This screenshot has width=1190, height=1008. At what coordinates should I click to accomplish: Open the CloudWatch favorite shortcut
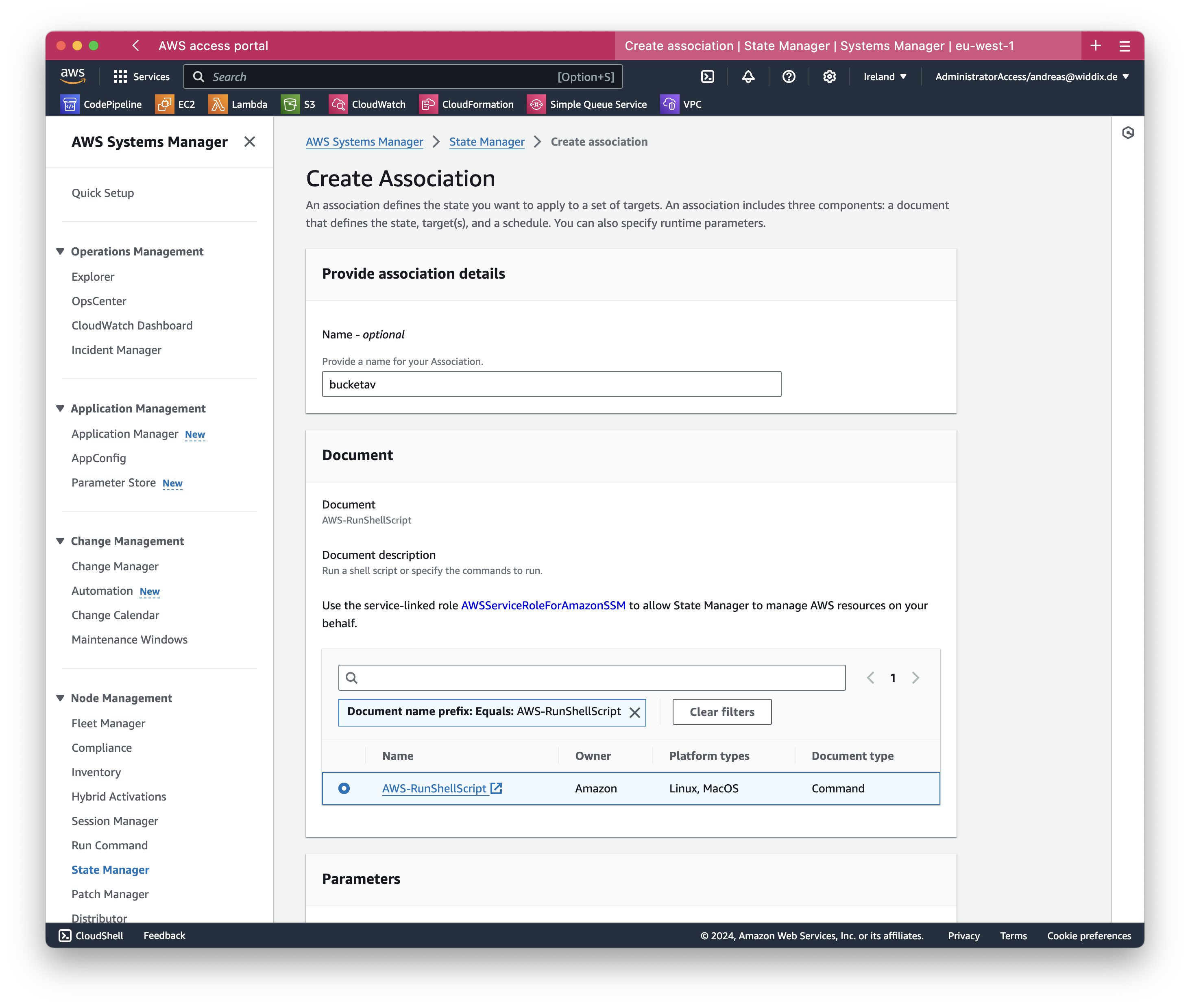367,104
